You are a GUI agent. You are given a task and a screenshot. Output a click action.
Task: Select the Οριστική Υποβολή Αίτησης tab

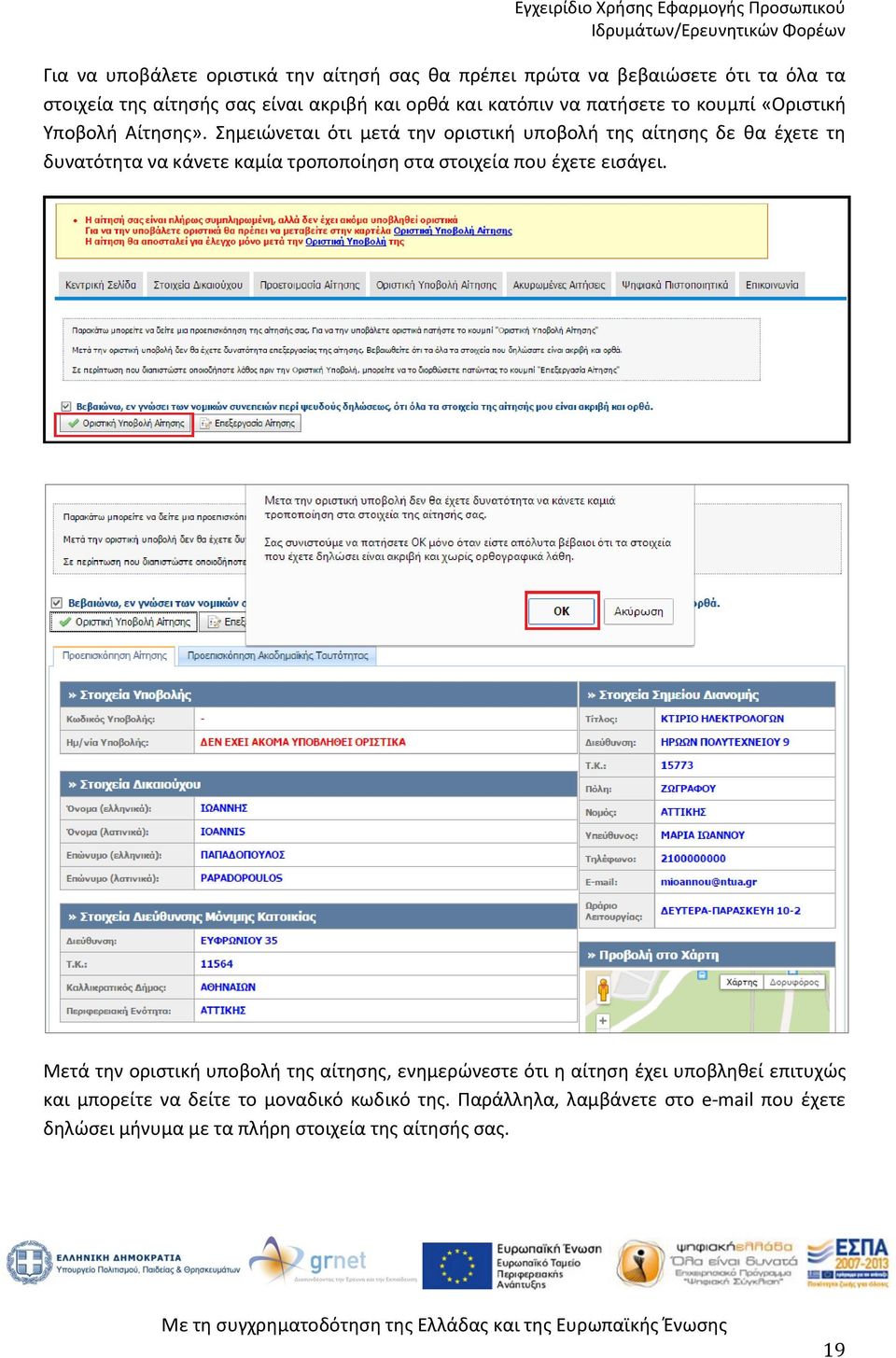click(436, 285)
